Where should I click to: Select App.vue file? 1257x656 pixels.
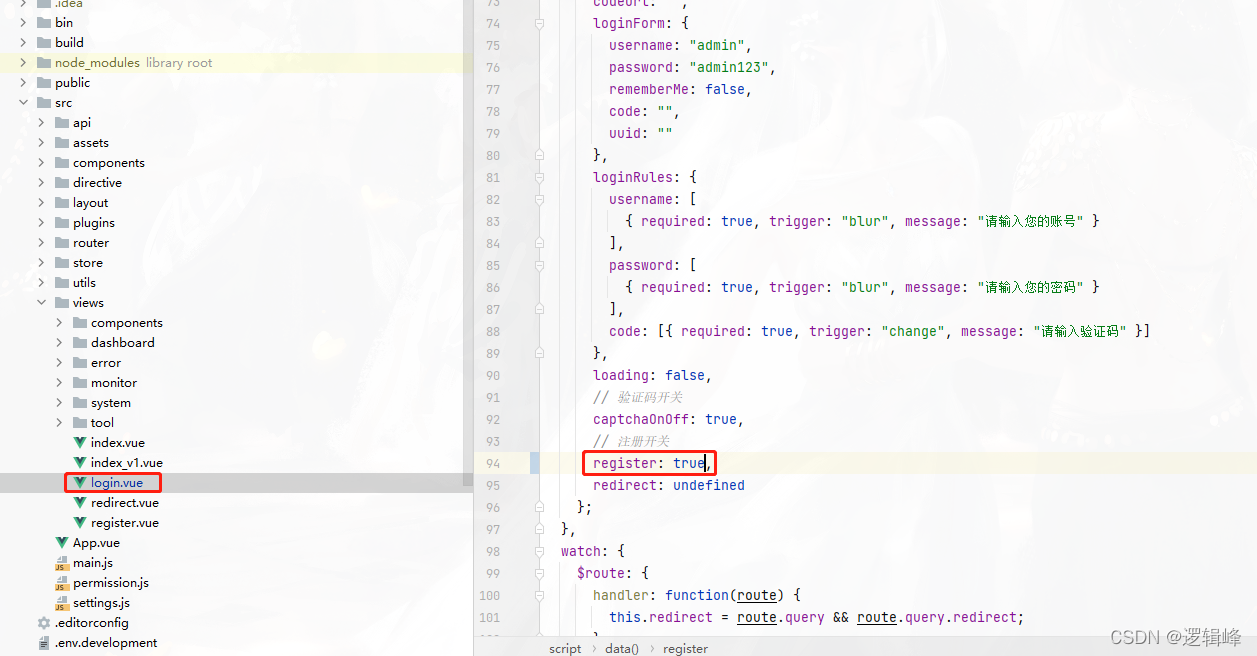pos(96,542)
